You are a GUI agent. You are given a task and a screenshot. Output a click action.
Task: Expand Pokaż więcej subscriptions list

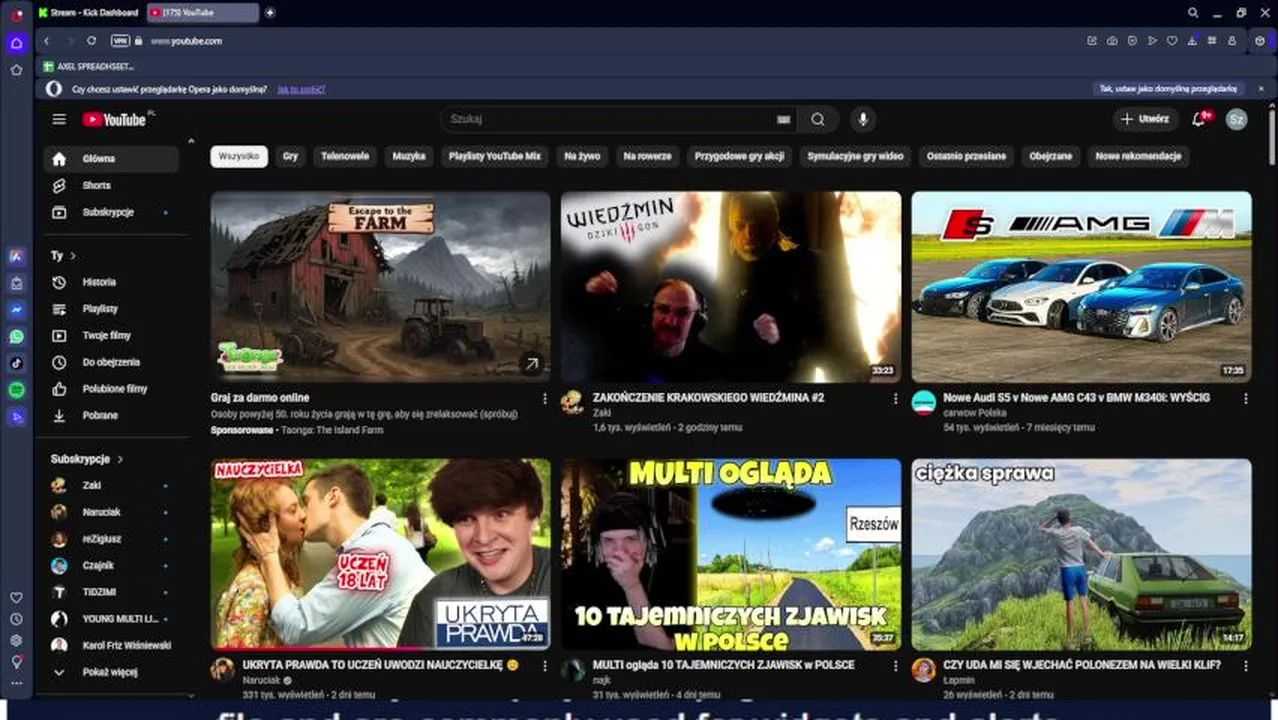click(110, 672)
